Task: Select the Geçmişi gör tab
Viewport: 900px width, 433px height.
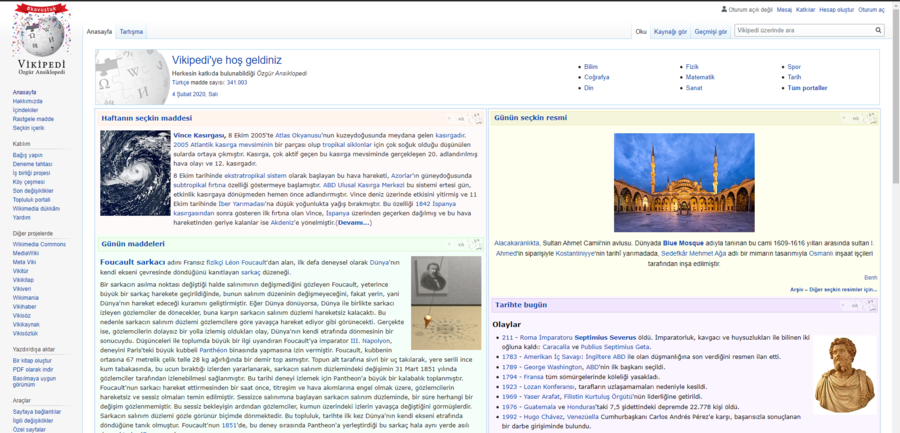Action: 710,32
